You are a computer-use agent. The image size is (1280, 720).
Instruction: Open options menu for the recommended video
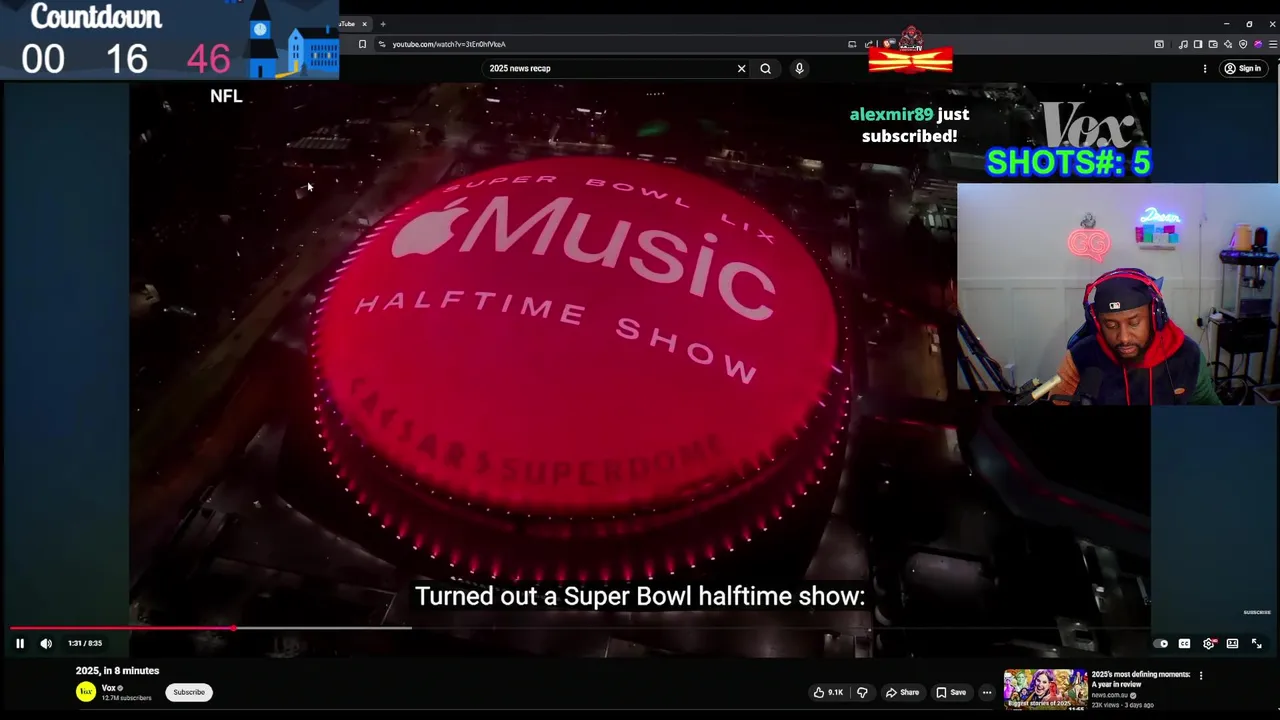coord(1201,676)
